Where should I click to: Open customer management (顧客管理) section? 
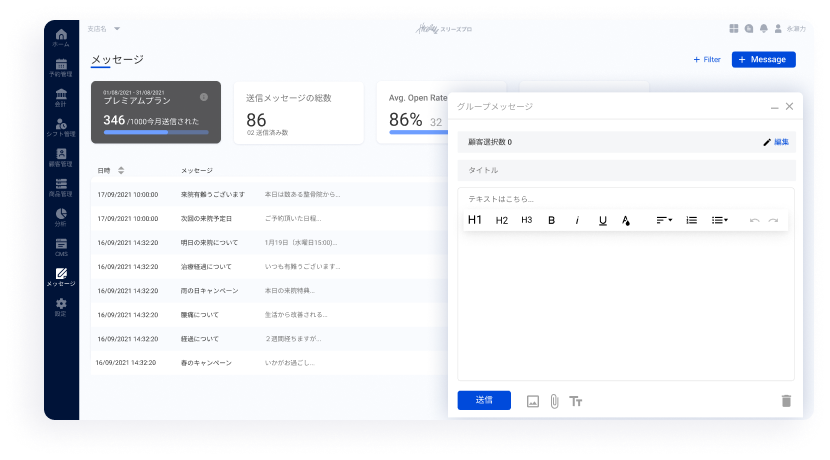61,157
